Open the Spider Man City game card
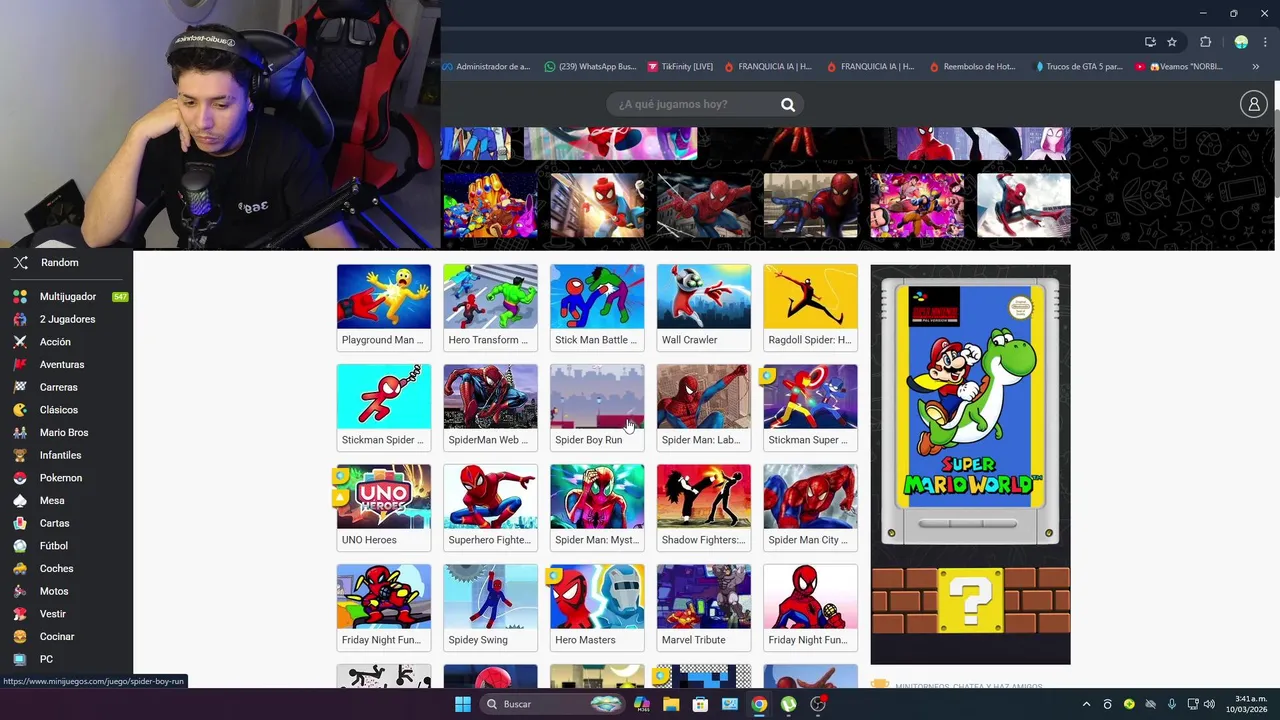The height and width of the screenshot is (720, 1280). click(810, 507)
